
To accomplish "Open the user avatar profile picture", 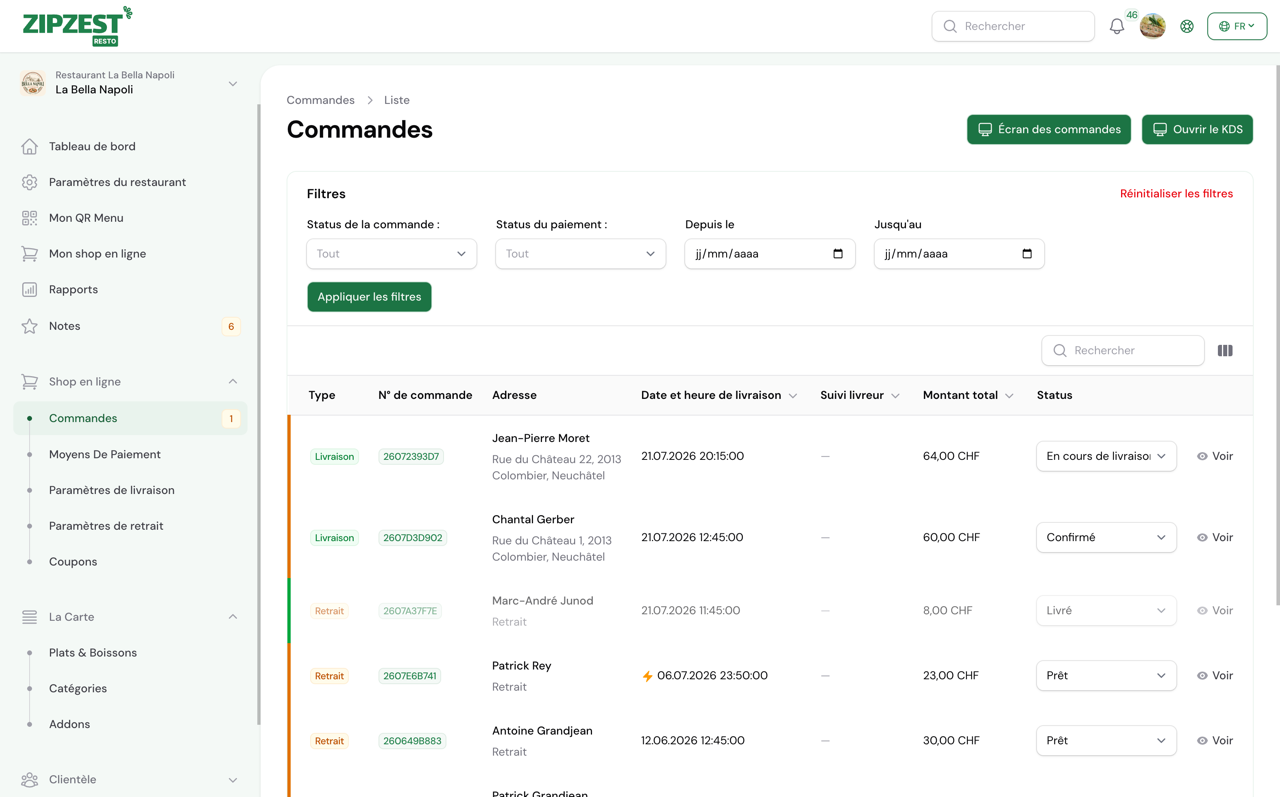I will click(x=1152, y=26).
